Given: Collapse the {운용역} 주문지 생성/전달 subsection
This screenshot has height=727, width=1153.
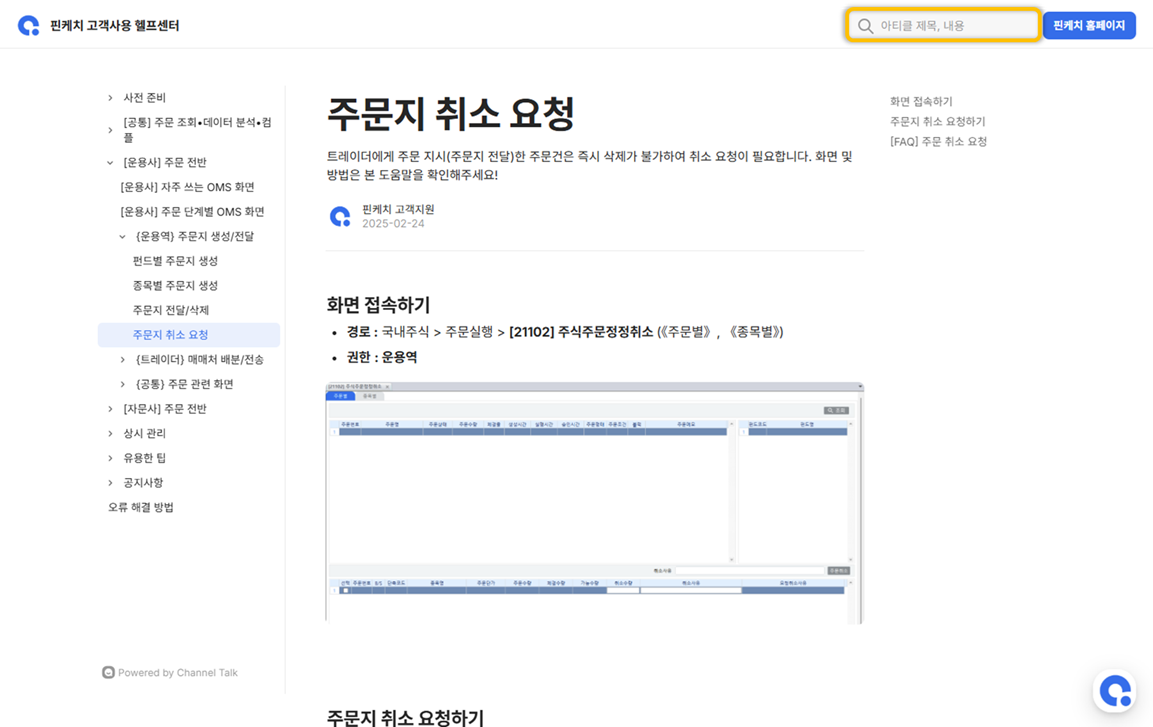Looking at the screenshot, I should click(x=123, y=237).
